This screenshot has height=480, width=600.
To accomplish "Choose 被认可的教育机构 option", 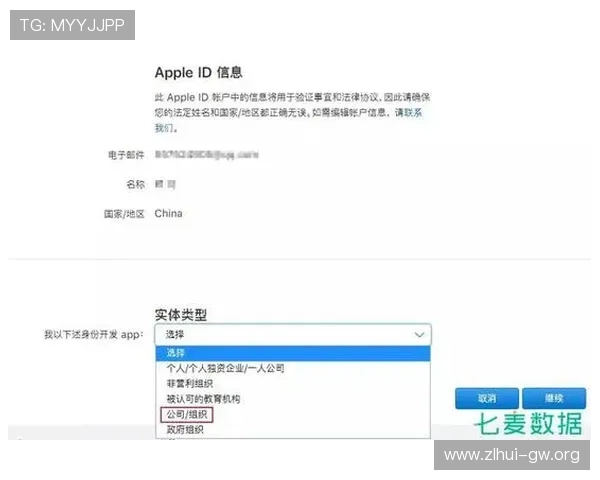I will tap(293, 399).
